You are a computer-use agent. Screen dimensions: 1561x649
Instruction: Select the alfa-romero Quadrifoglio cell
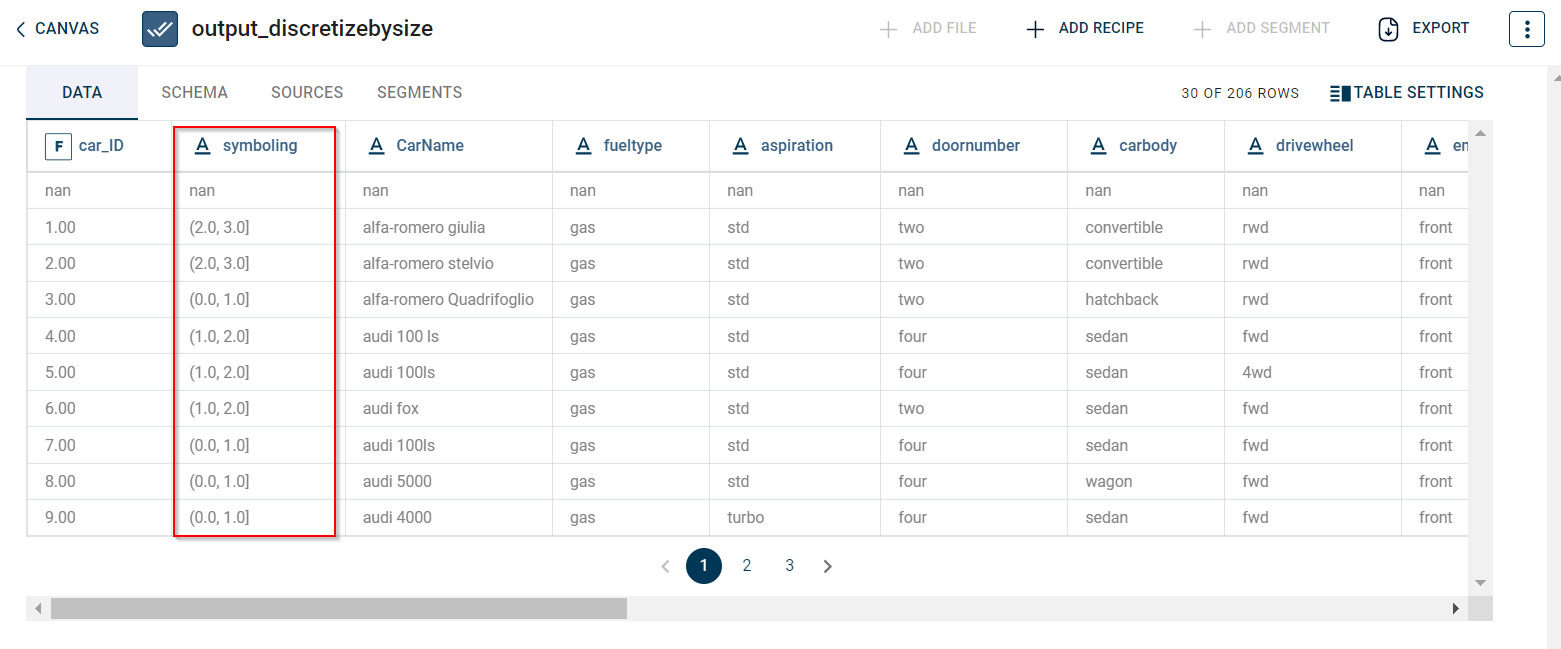coord(448,300)
